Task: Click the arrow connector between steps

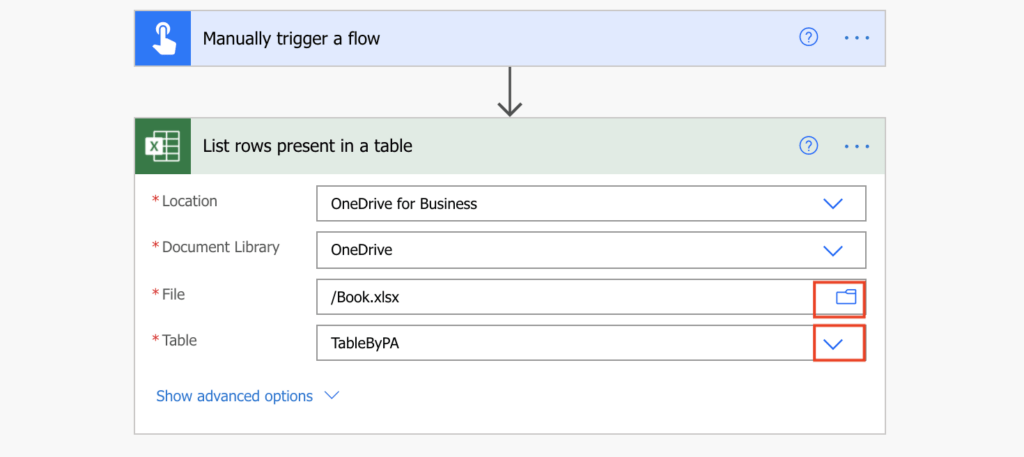Action: pos(510,91)
